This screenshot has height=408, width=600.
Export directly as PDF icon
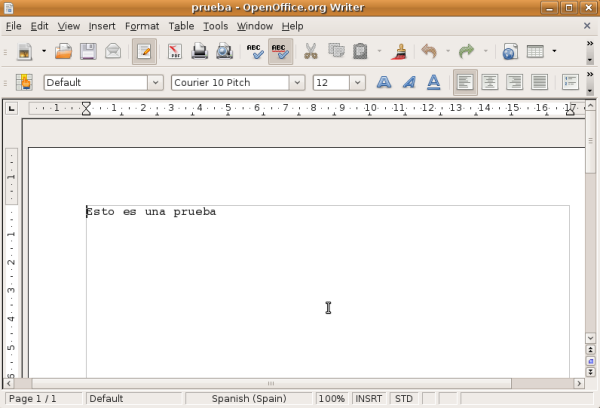[x=175, y=51]
